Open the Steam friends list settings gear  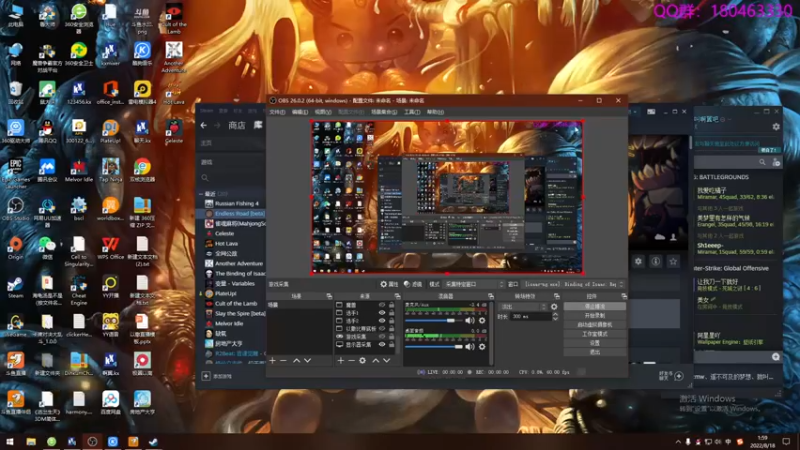[x=776, y=126]
